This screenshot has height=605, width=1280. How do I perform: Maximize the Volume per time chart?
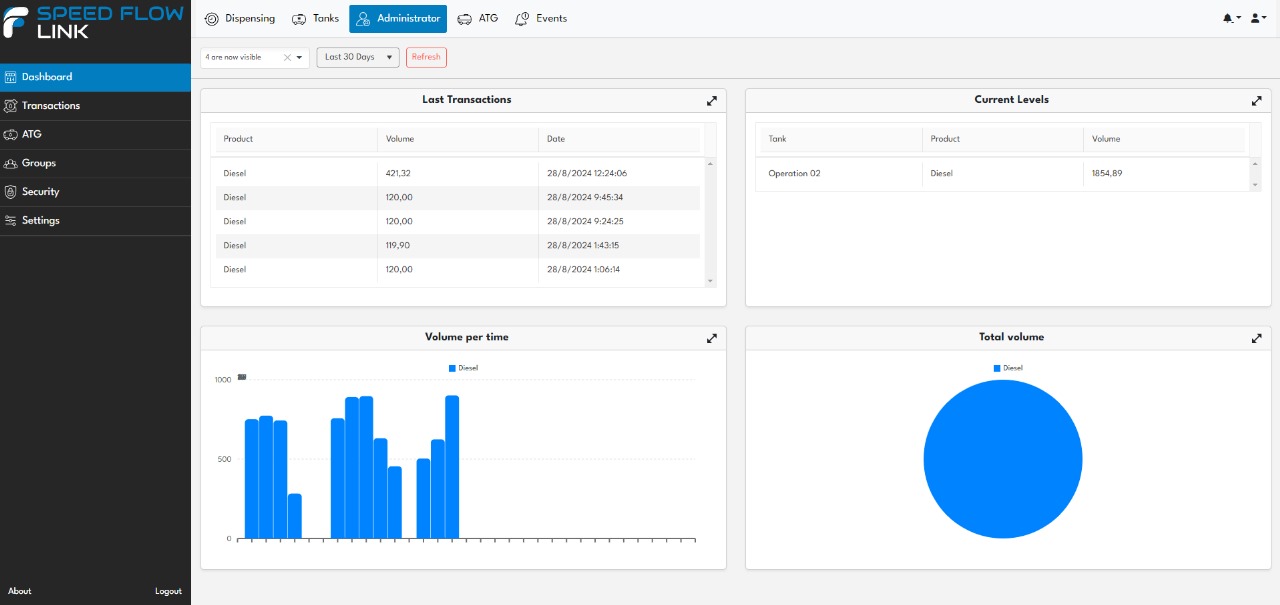pyautogui.click(x=711, y=339)
